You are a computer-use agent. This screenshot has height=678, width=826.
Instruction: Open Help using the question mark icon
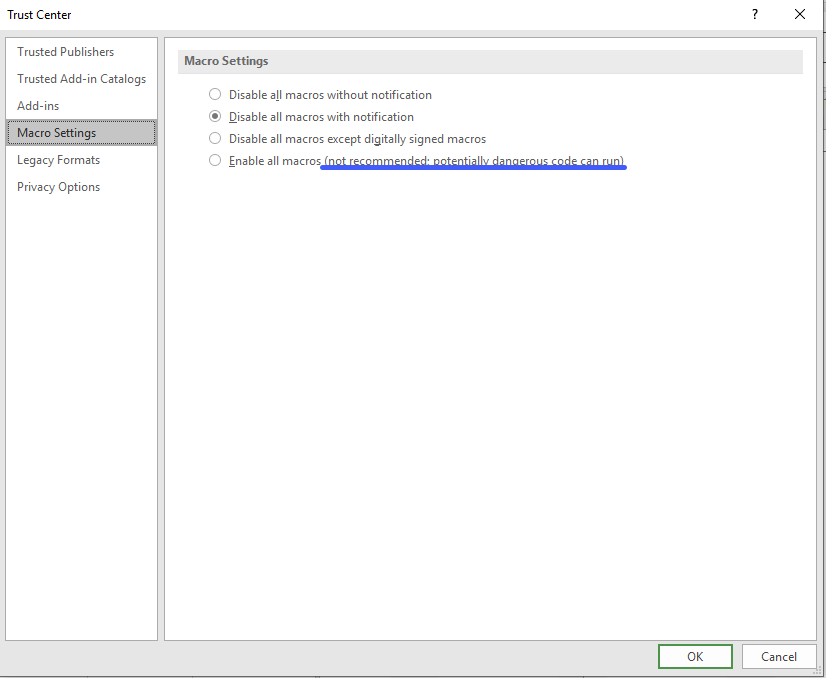point(754,15)
